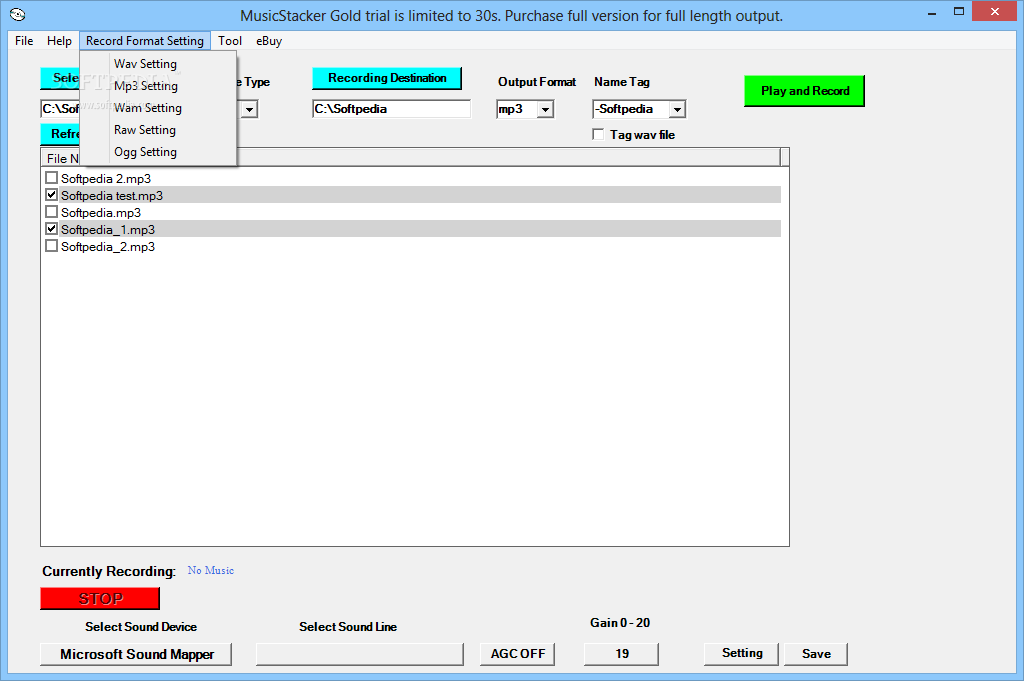Viewport: 1024px width, 681px height.
Task: Expand the Output Format mp3 dropdown
Action: pyautogui.click(x=545, y=110)
